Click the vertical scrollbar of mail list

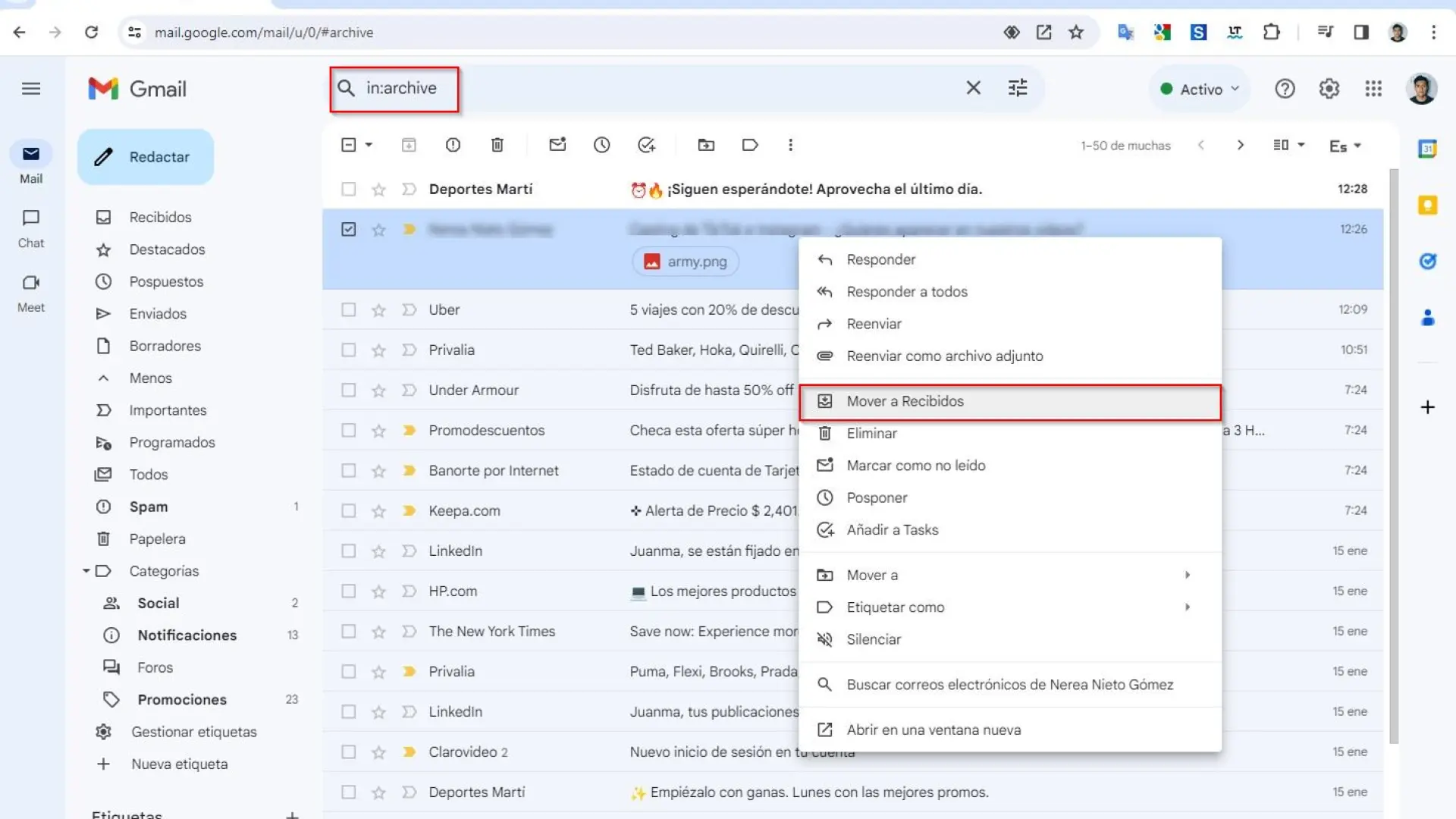1393,455
